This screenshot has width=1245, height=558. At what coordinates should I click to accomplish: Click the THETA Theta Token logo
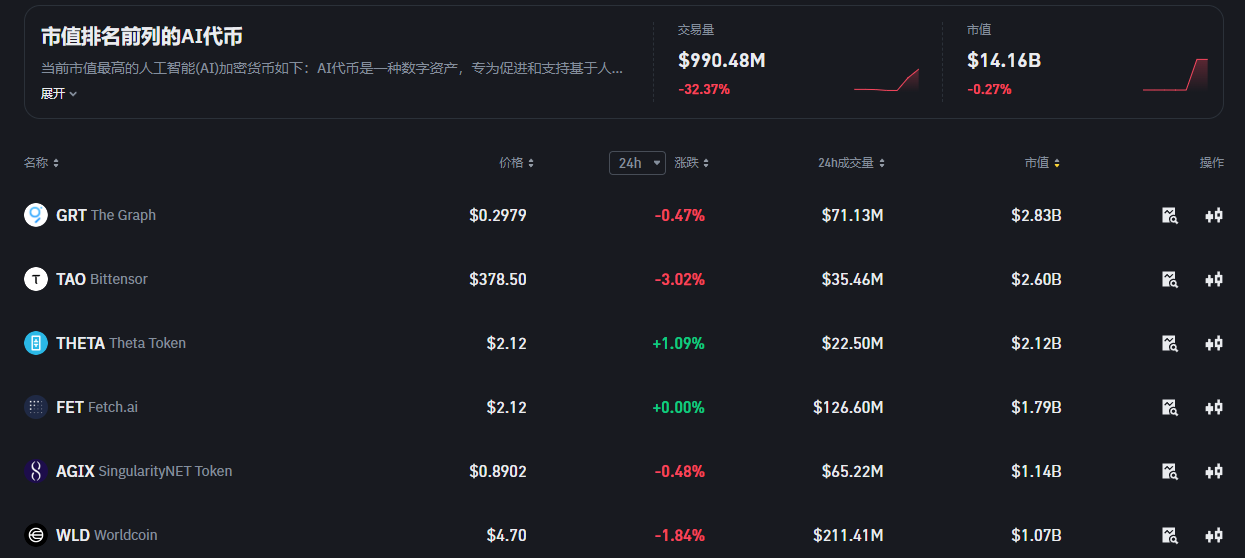coord(36,343)
